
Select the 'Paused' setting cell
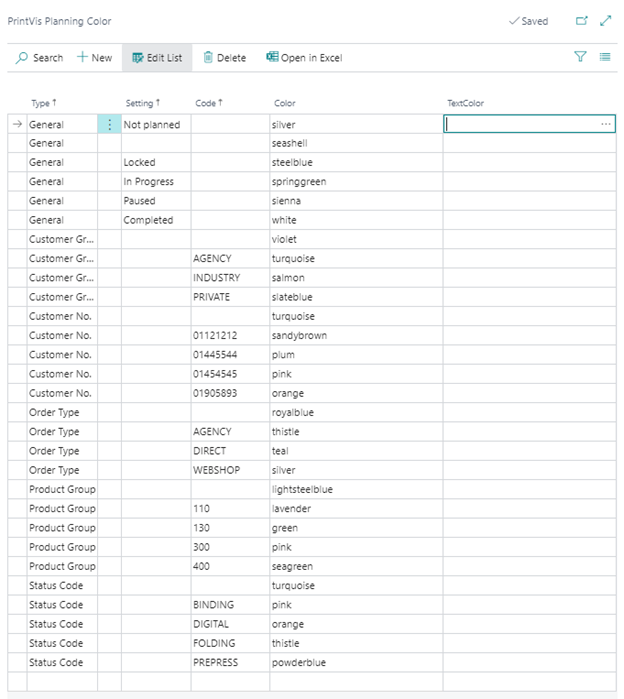pyautogui.click(x=156, y=201)
